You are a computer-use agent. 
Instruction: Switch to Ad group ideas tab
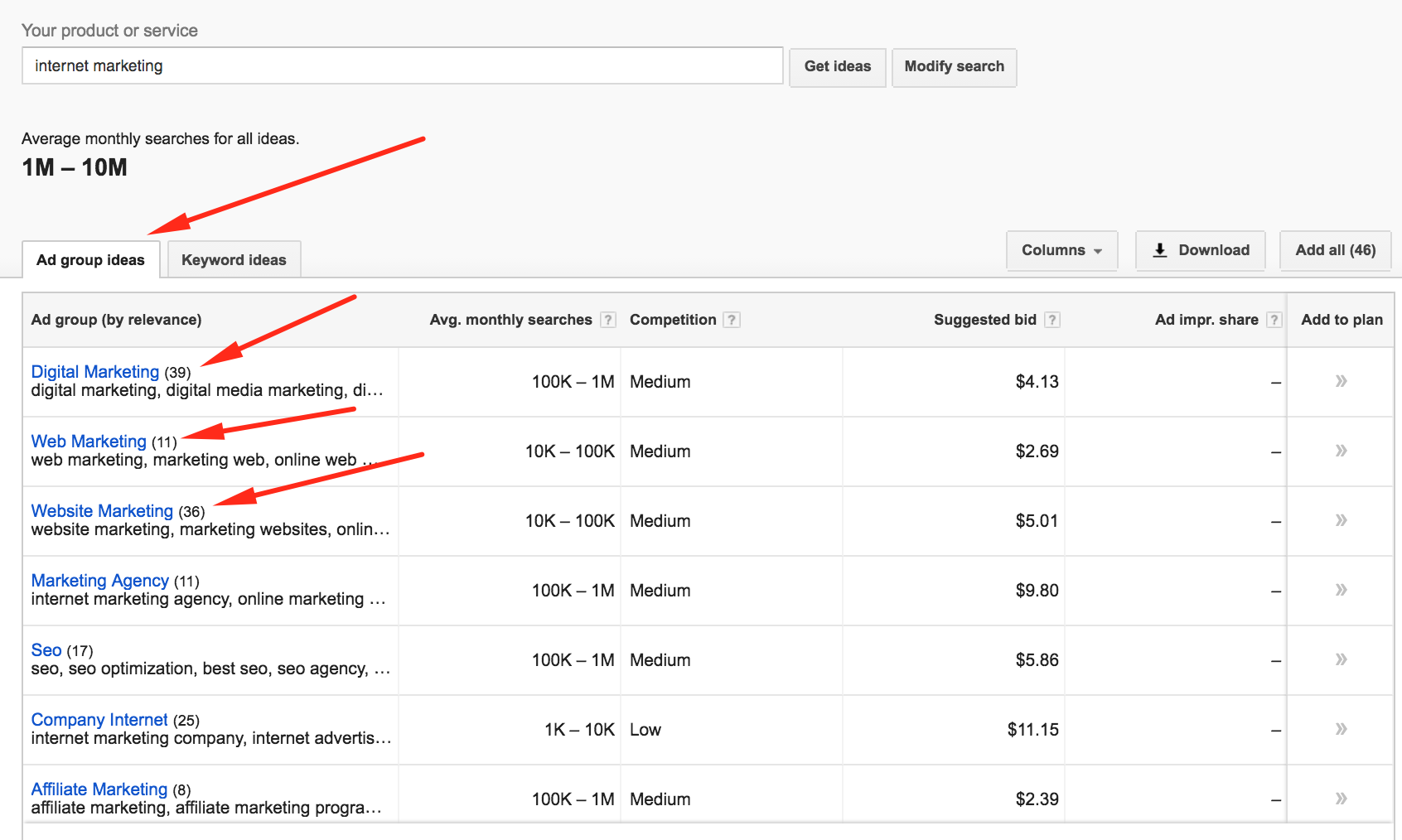tap(90, 260)
